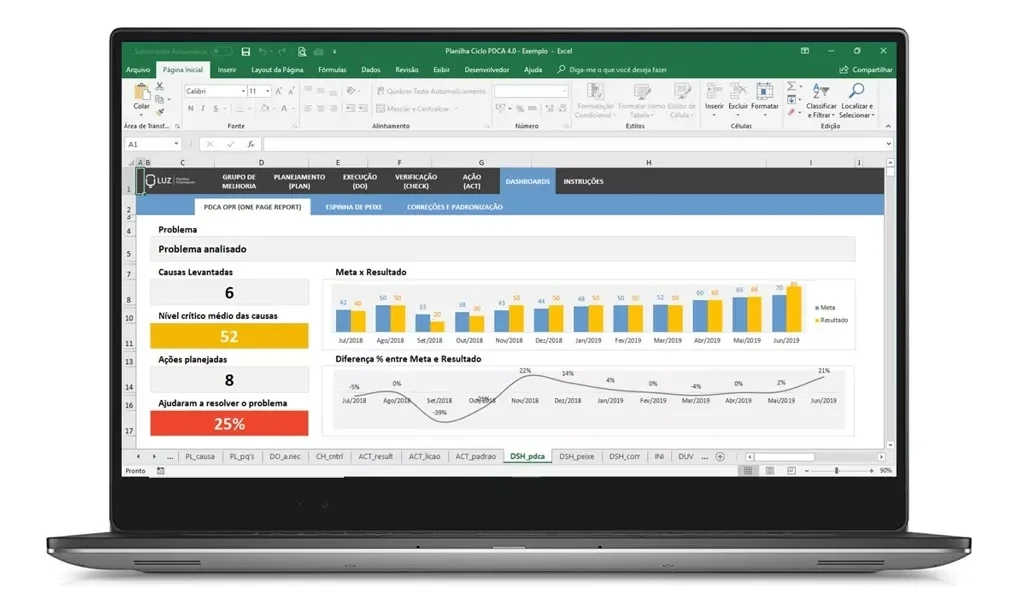Center-align text horizontally

coord(320,108)
